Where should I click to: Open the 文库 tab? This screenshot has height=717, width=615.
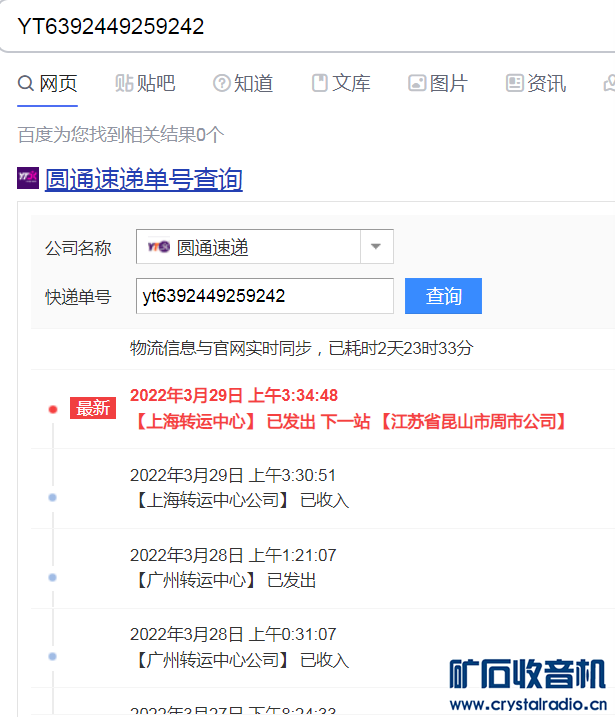[x=341, y=84]
